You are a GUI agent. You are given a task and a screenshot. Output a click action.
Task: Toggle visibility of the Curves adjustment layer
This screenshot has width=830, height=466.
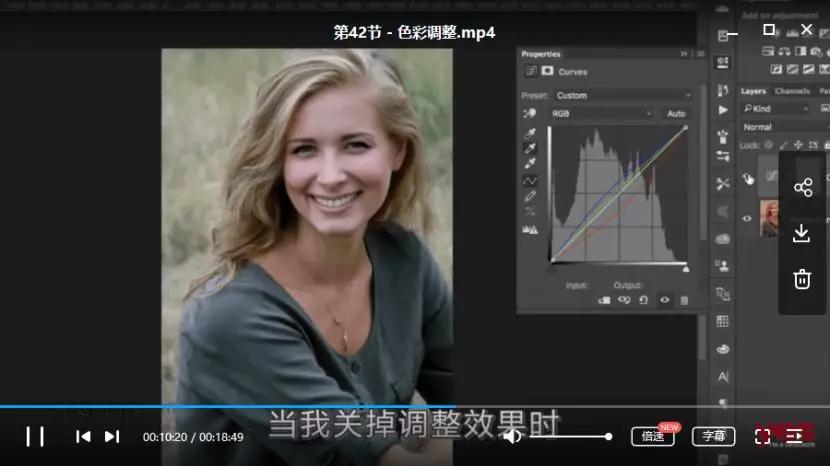tap(748, 178)
